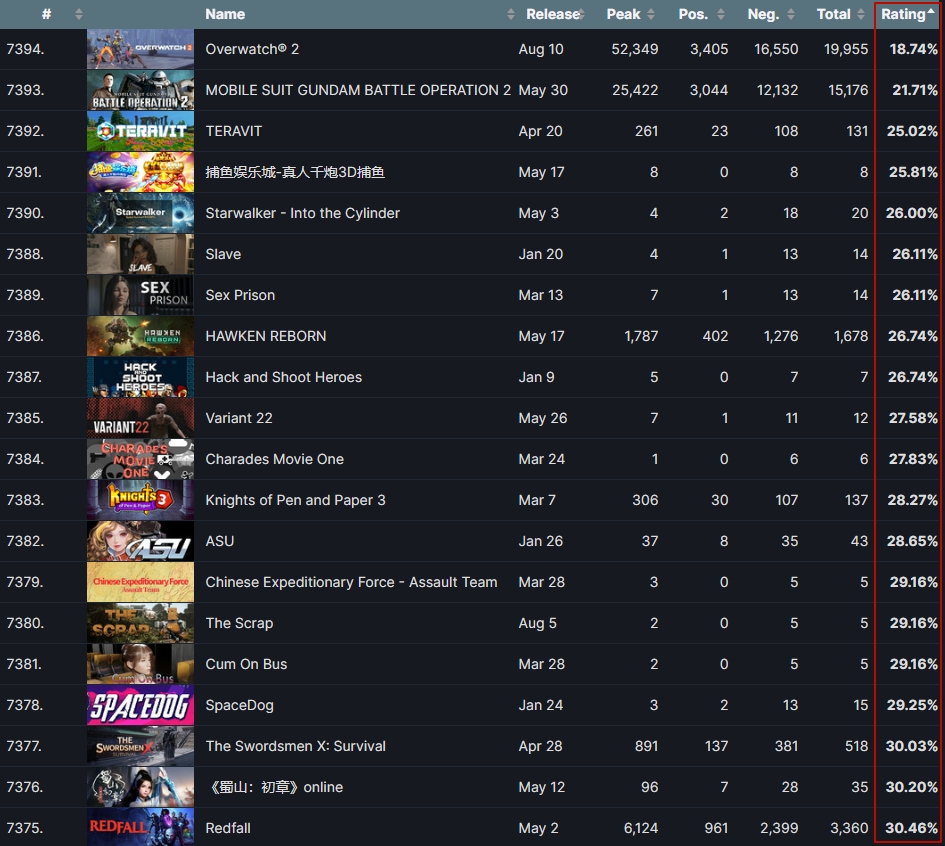Viewport: 945px width, 846px height.
Task: Open The Scrap game link
Action: click(239, 622)
